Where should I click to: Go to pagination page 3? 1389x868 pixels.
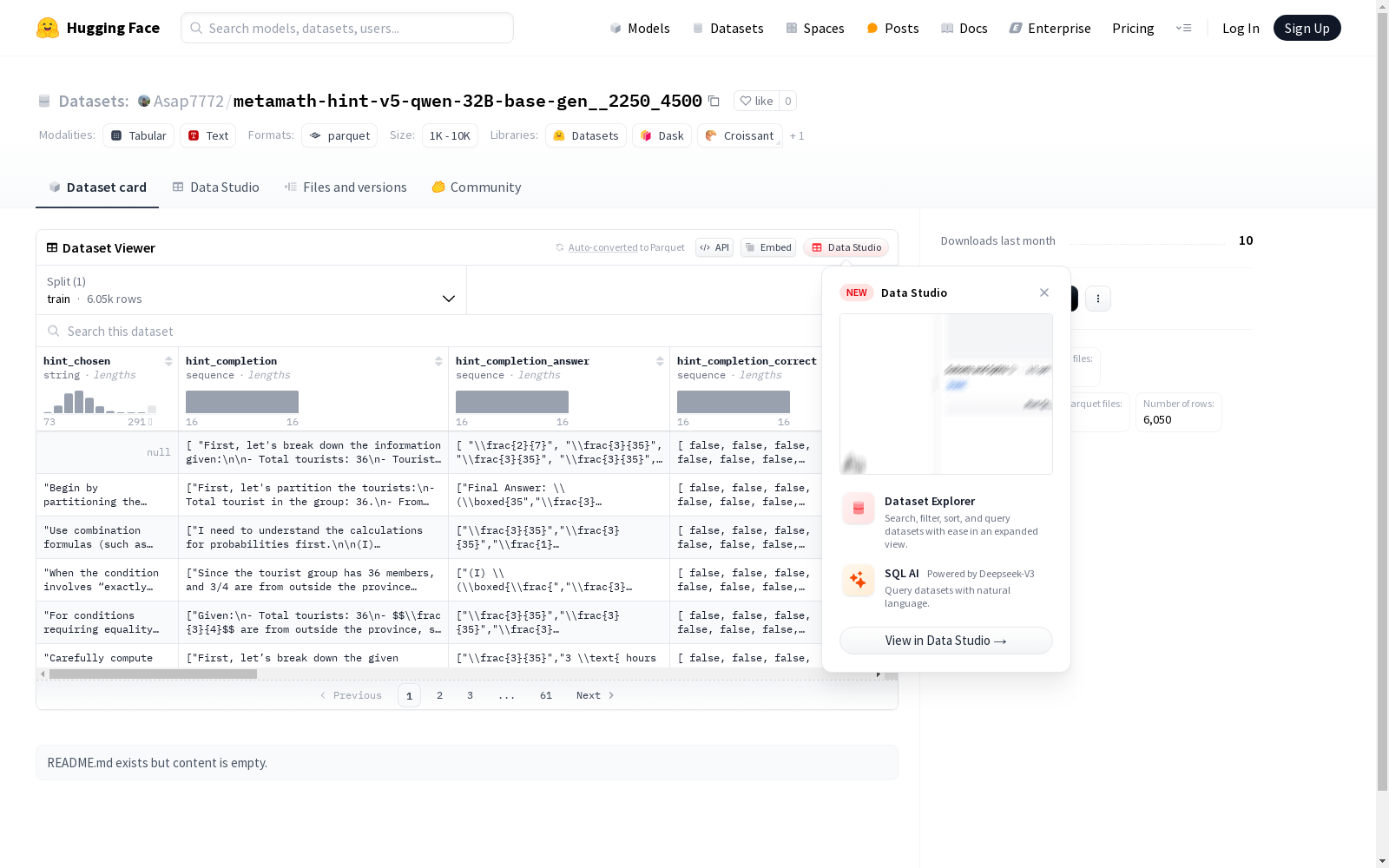(471, 695)
